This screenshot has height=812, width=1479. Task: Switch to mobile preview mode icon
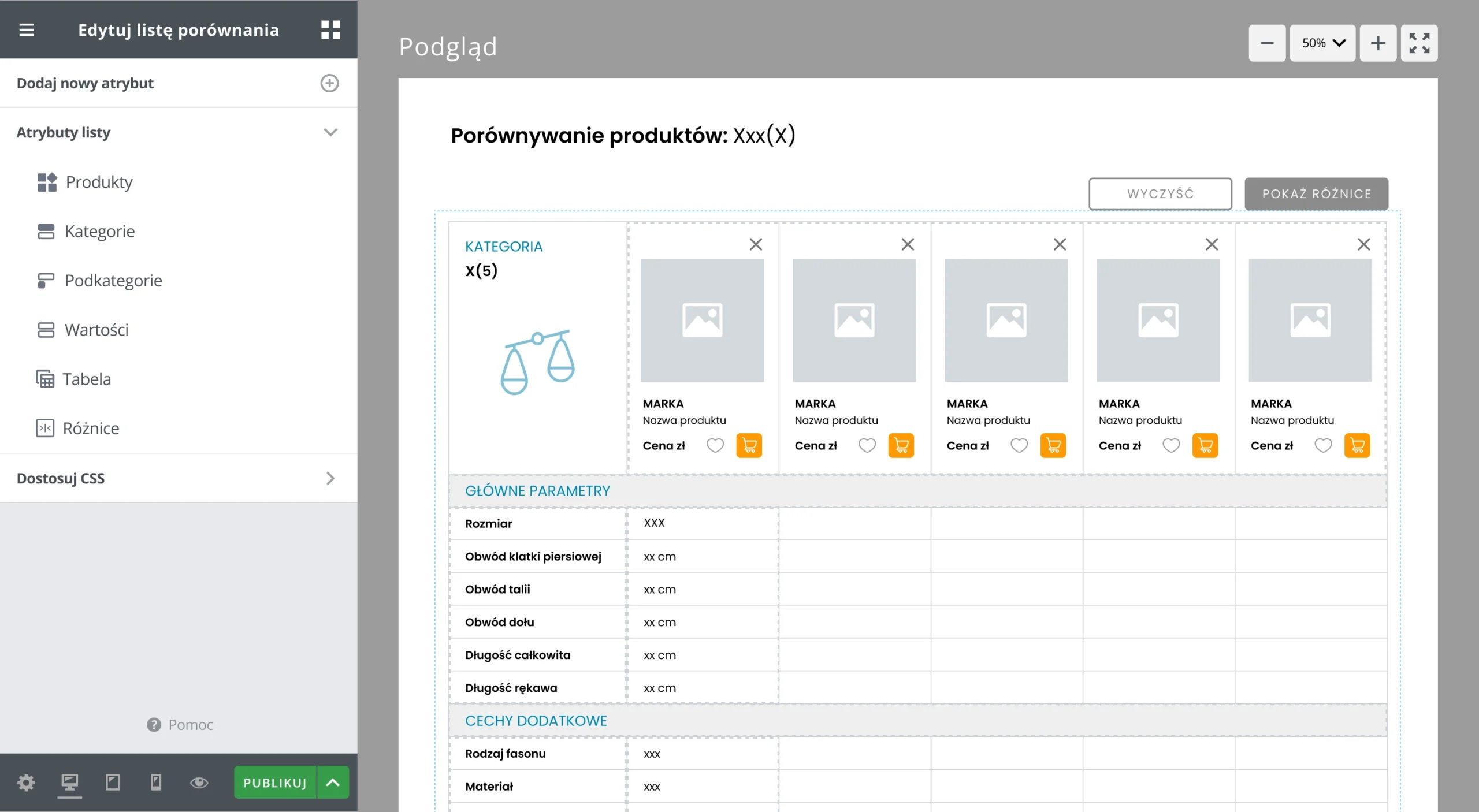click(x=156, y=783)
